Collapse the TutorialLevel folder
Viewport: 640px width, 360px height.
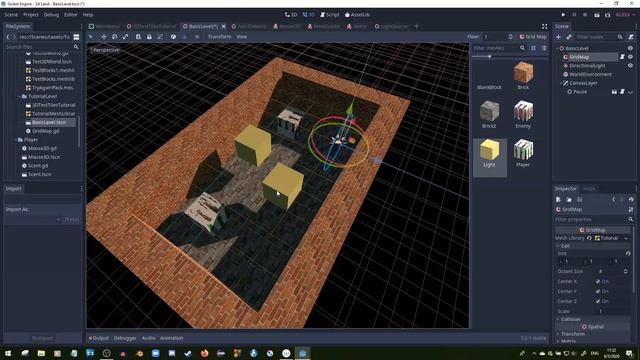[19, 96]
